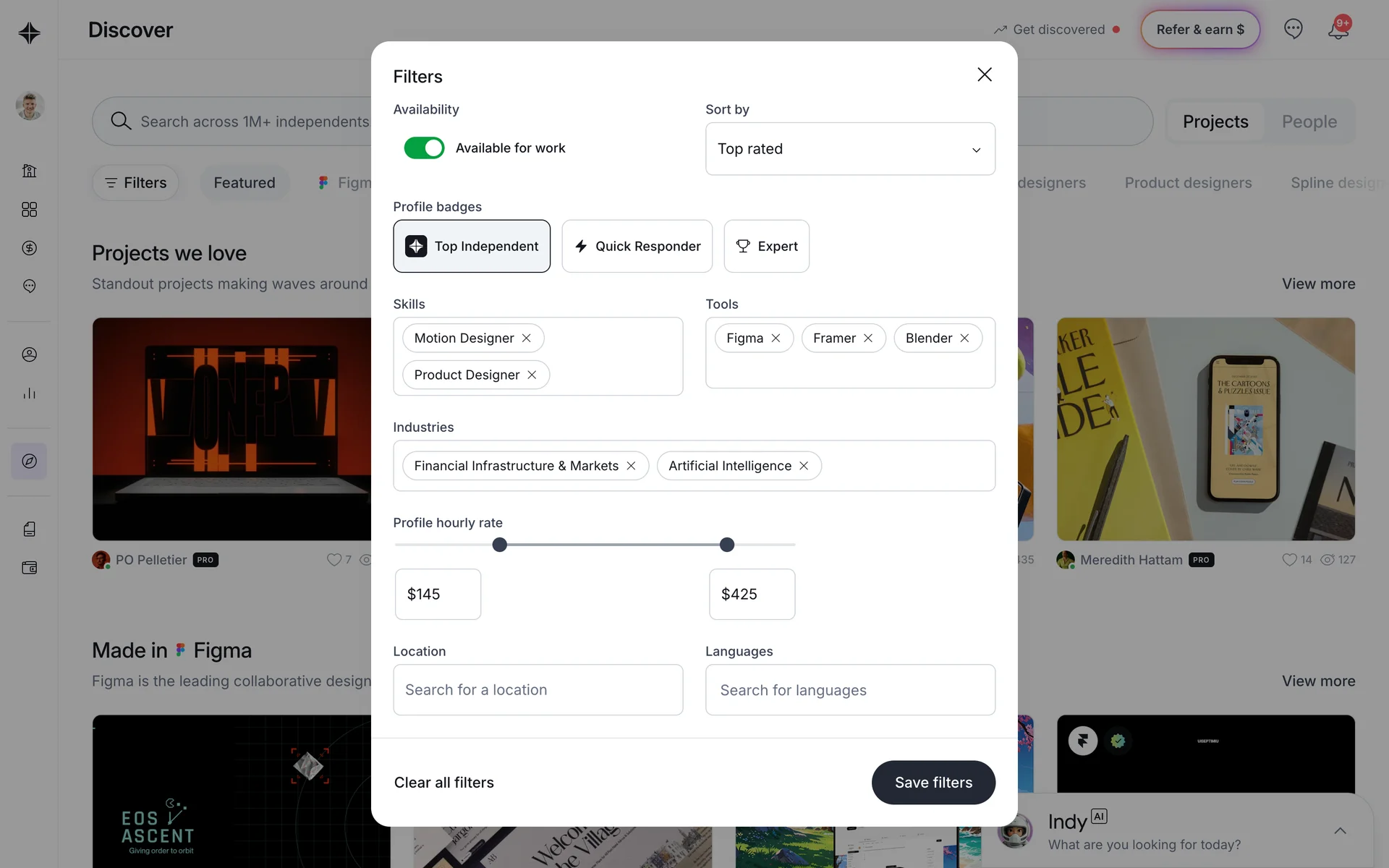This screenshot has width=1389, height=868.
Task: Click the maximum hourly rate slider handle
Action: tap(727, 545)
